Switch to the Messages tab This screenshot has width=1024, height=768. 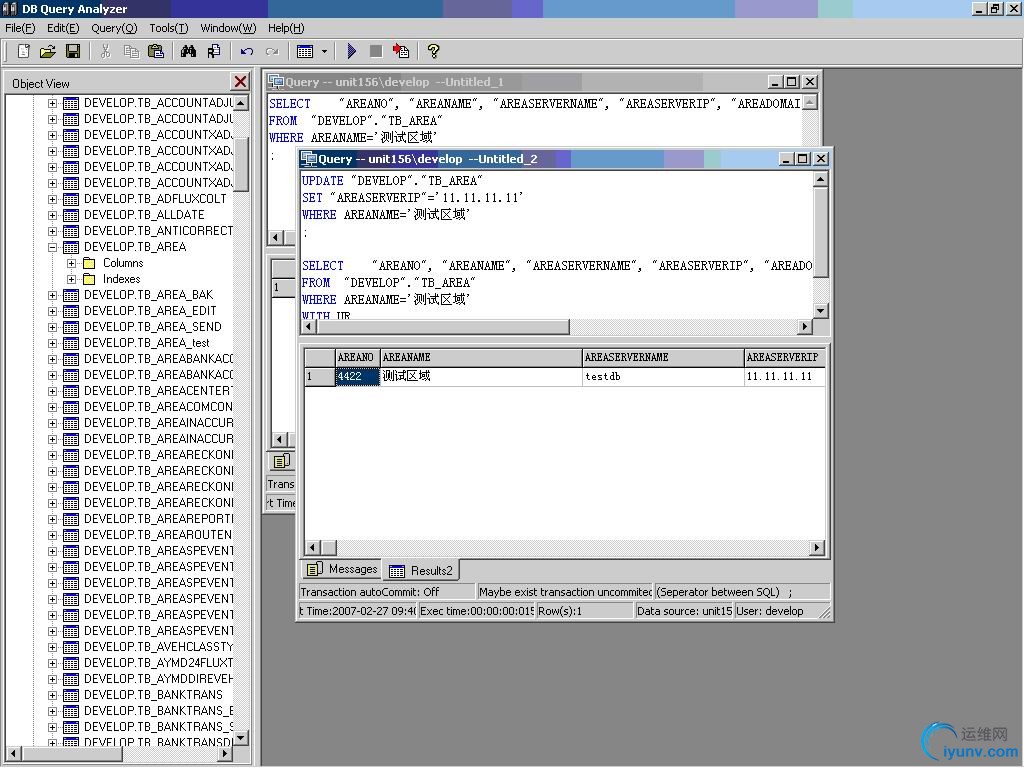click(342, 569)
